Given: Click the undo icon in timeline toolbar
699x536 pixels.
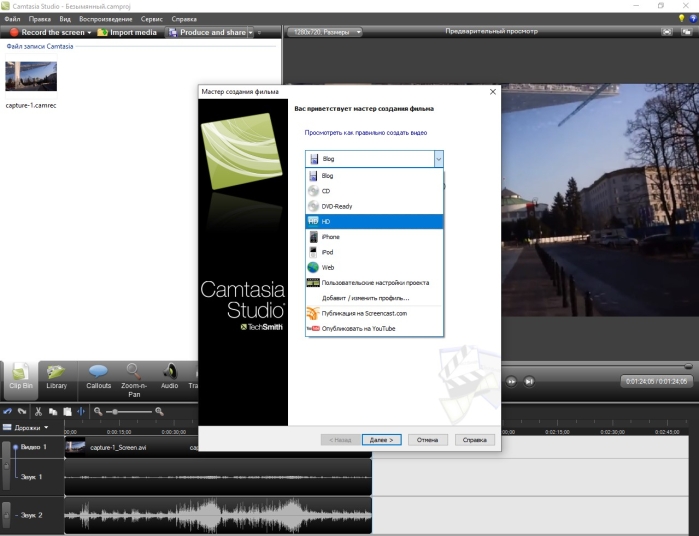Looking at the screenshot, I should 8,411.
